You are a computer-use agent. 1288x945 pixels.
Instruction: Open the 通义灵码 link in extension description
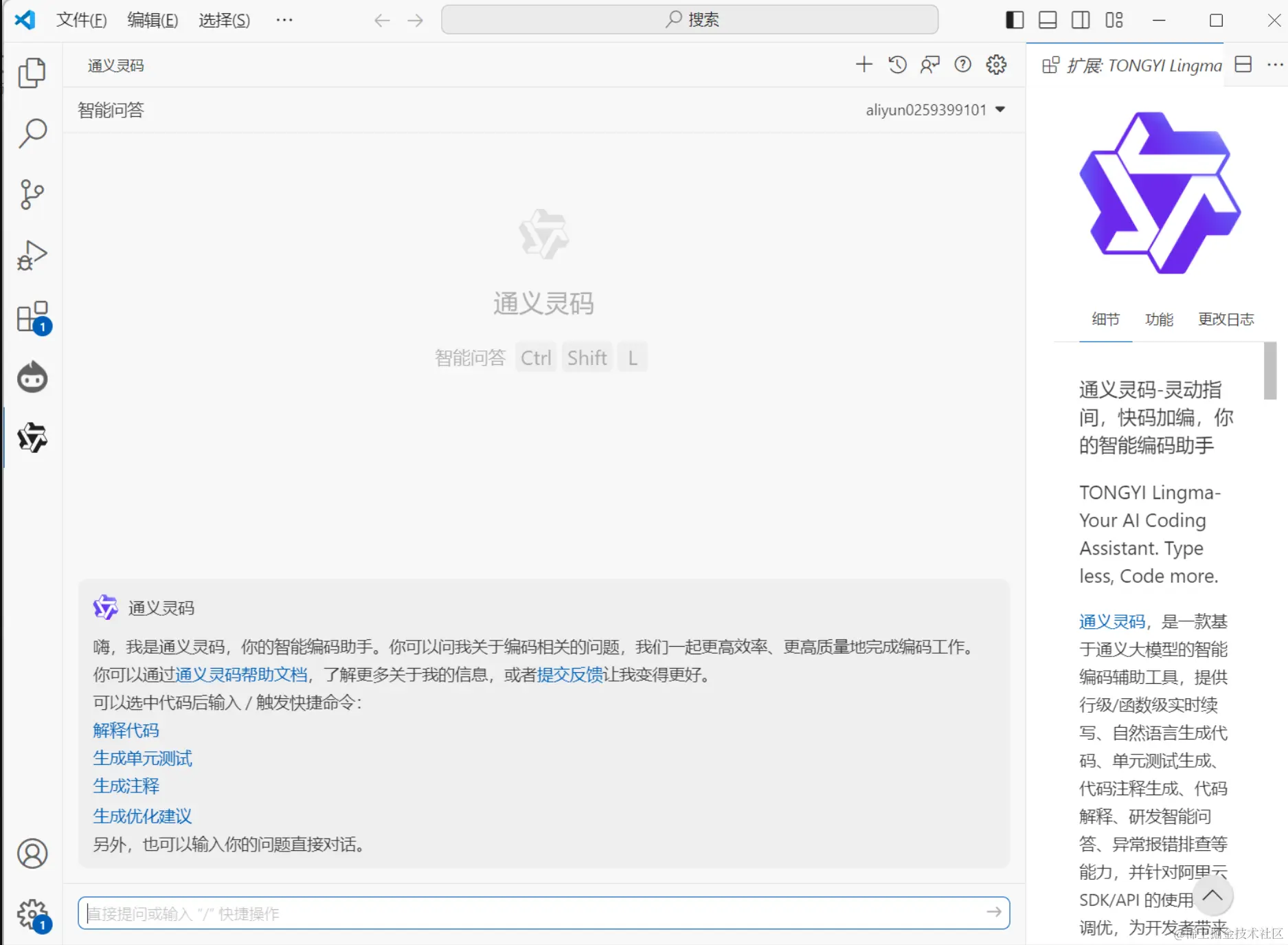click(1112, 622)
